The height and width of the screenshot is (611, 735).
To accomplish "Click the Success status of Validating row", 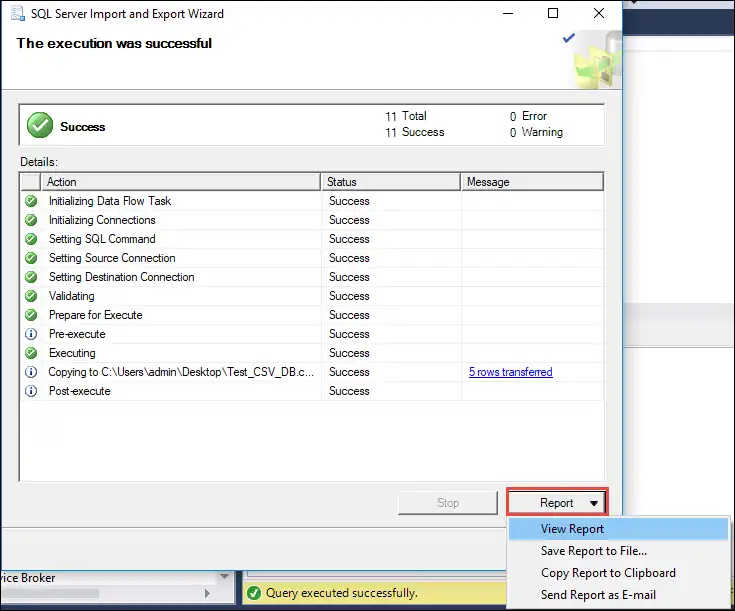I will tap(349, 296).
